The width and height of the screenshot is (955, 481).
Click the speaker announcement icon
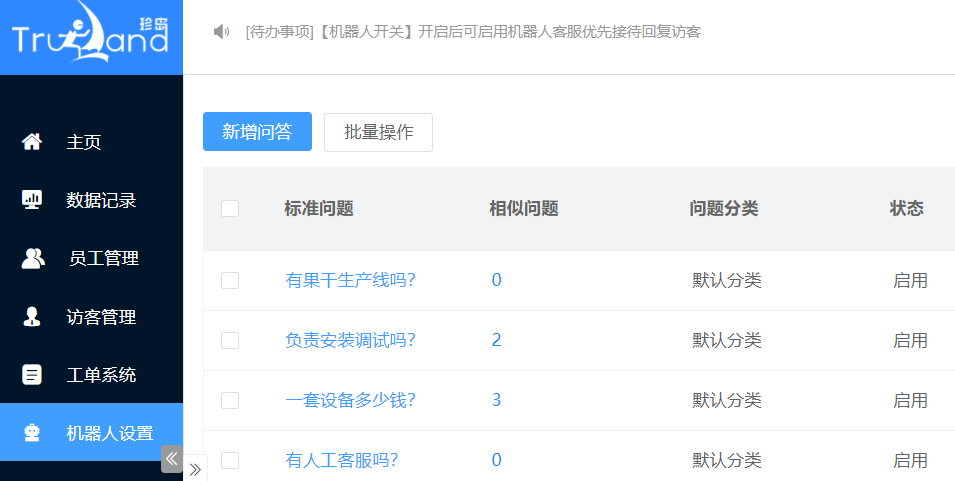pyautogui.click(x=222, y=32)
